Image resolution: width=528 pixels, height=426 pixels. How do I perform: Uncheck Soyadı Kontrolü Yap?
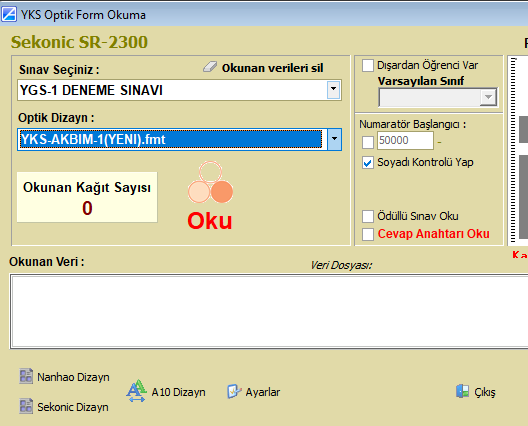pyautogui.click(x=368, y=163)
